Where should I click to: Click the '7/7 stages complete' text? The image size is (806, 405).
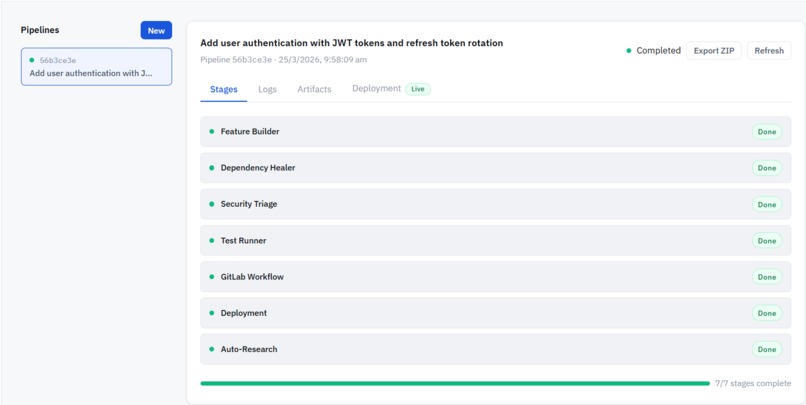coord(753,383)
